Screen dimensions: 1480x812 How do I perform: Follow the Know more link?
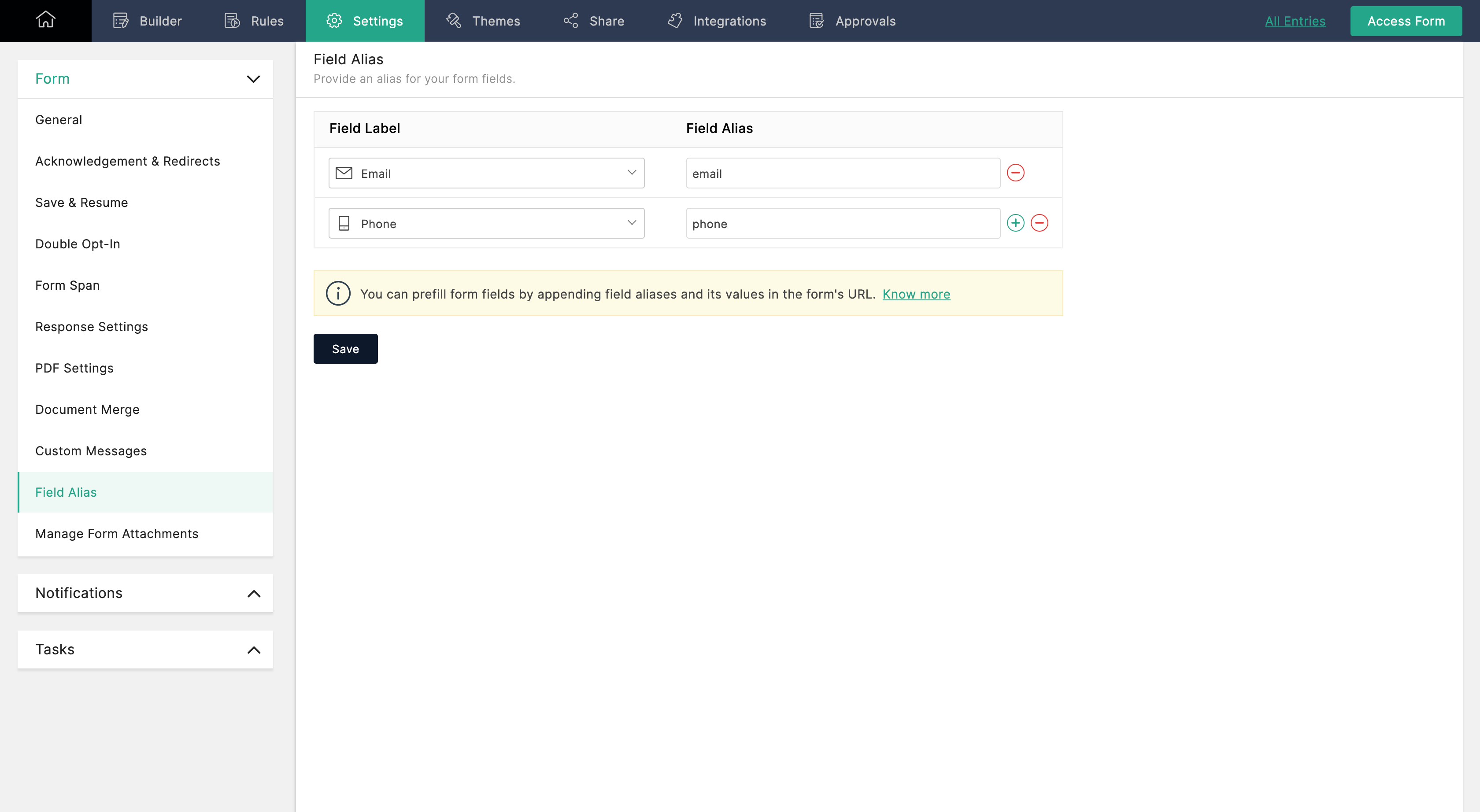tap(916, 294)
